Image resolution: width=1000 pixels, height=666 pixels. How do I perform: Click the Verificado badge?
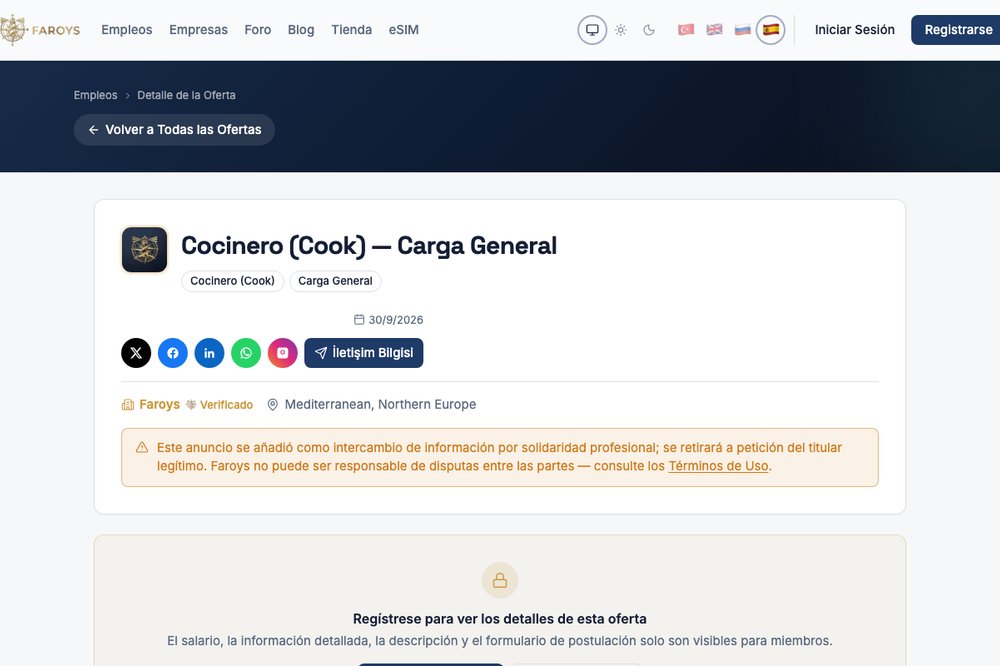point(219,404)
